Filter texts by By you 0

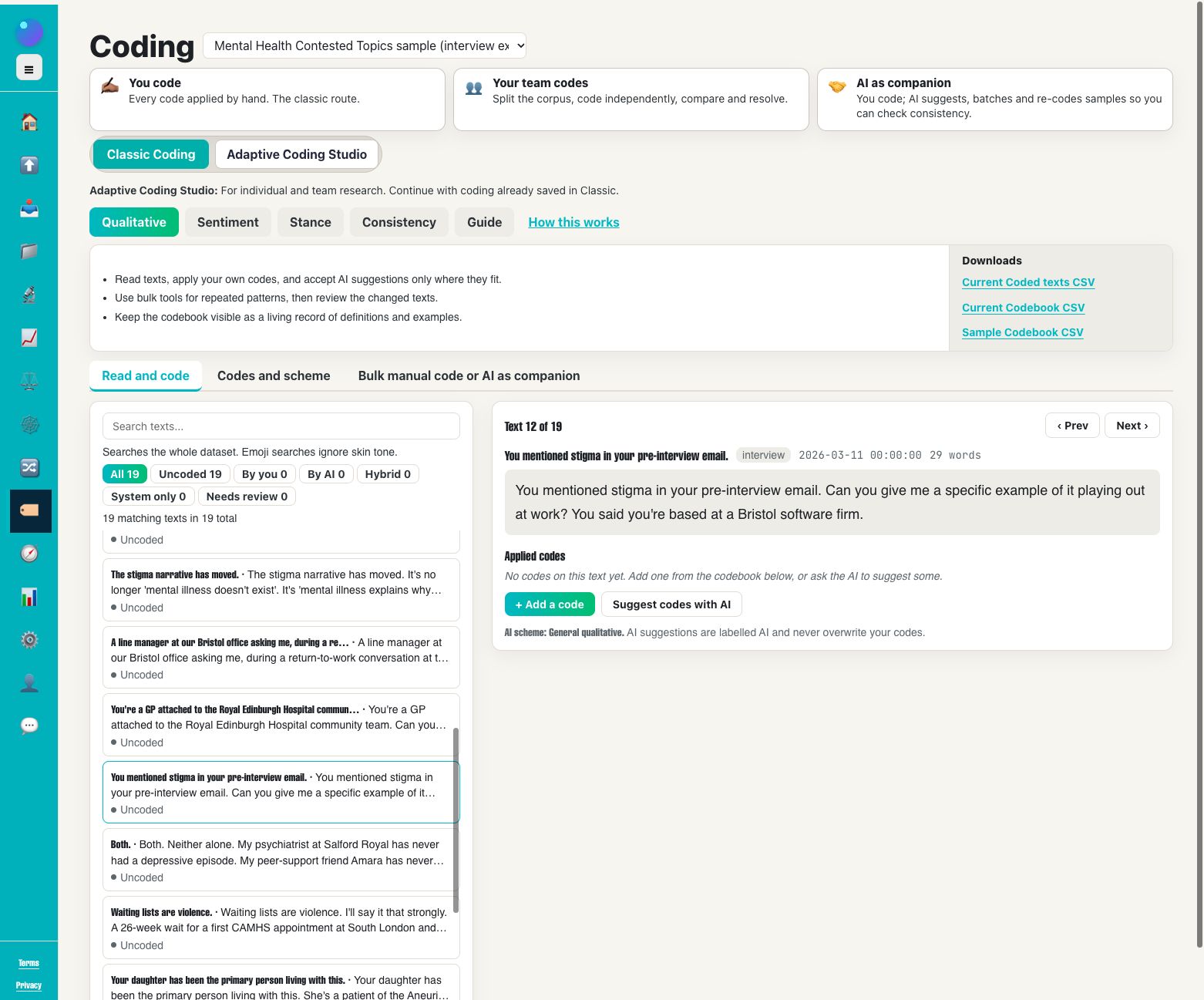click(264, 474)
